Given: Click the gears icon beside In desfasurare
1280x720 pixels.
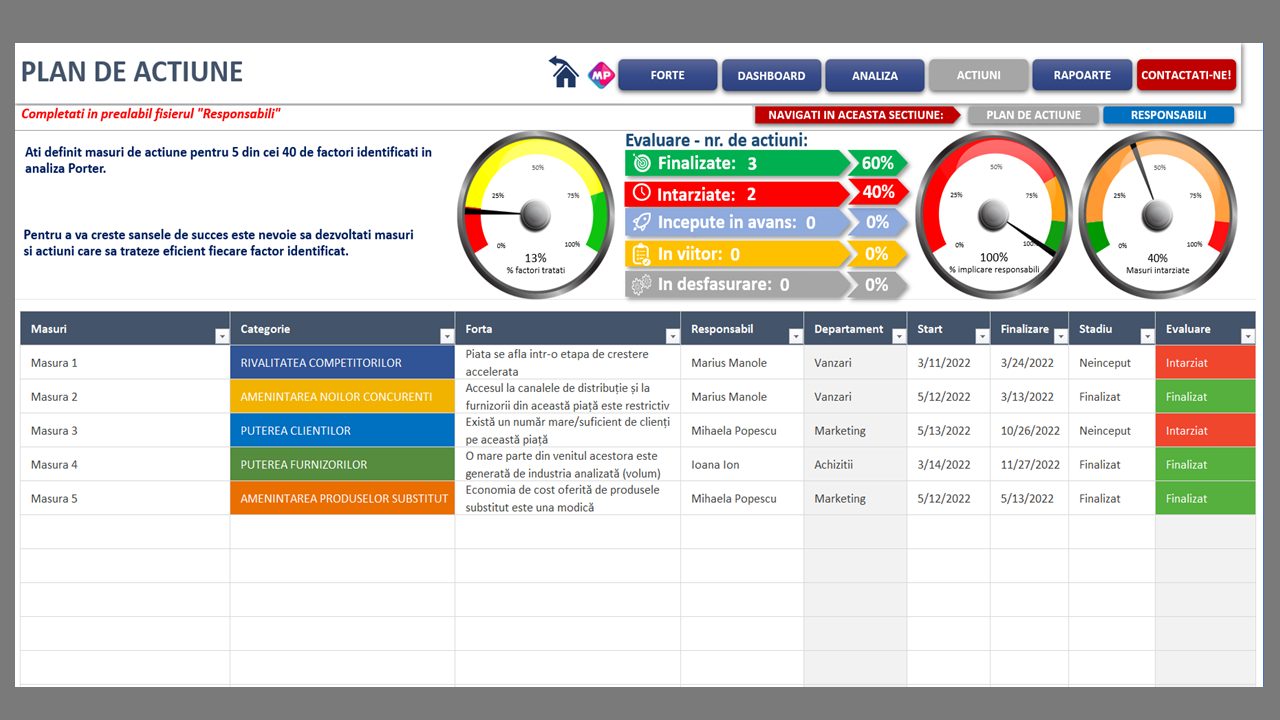Looking at the screenshot, I should coord(641,284).
